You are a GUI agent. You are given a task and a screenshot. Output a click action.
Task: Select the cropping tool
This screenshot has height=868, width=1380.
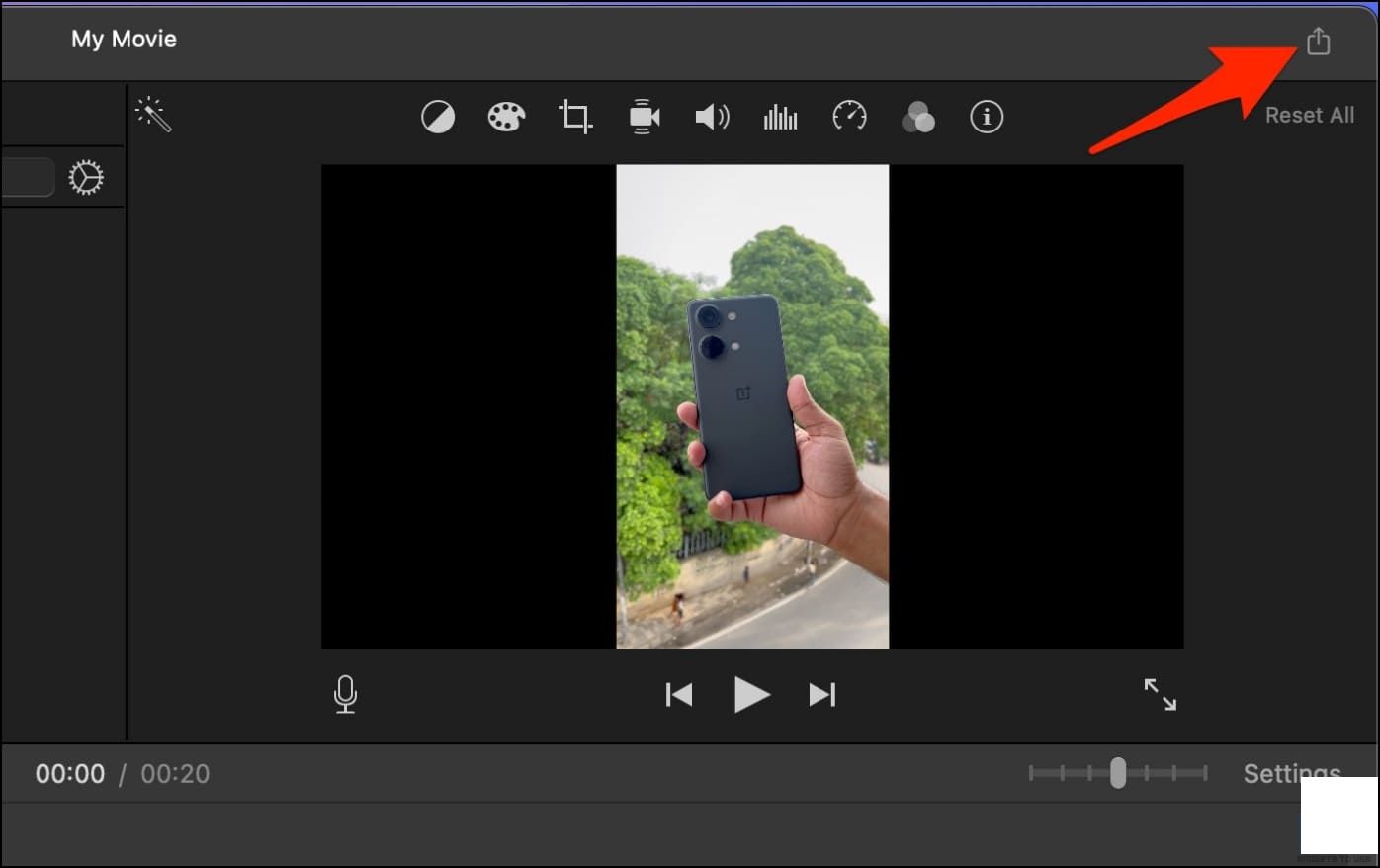575,117
